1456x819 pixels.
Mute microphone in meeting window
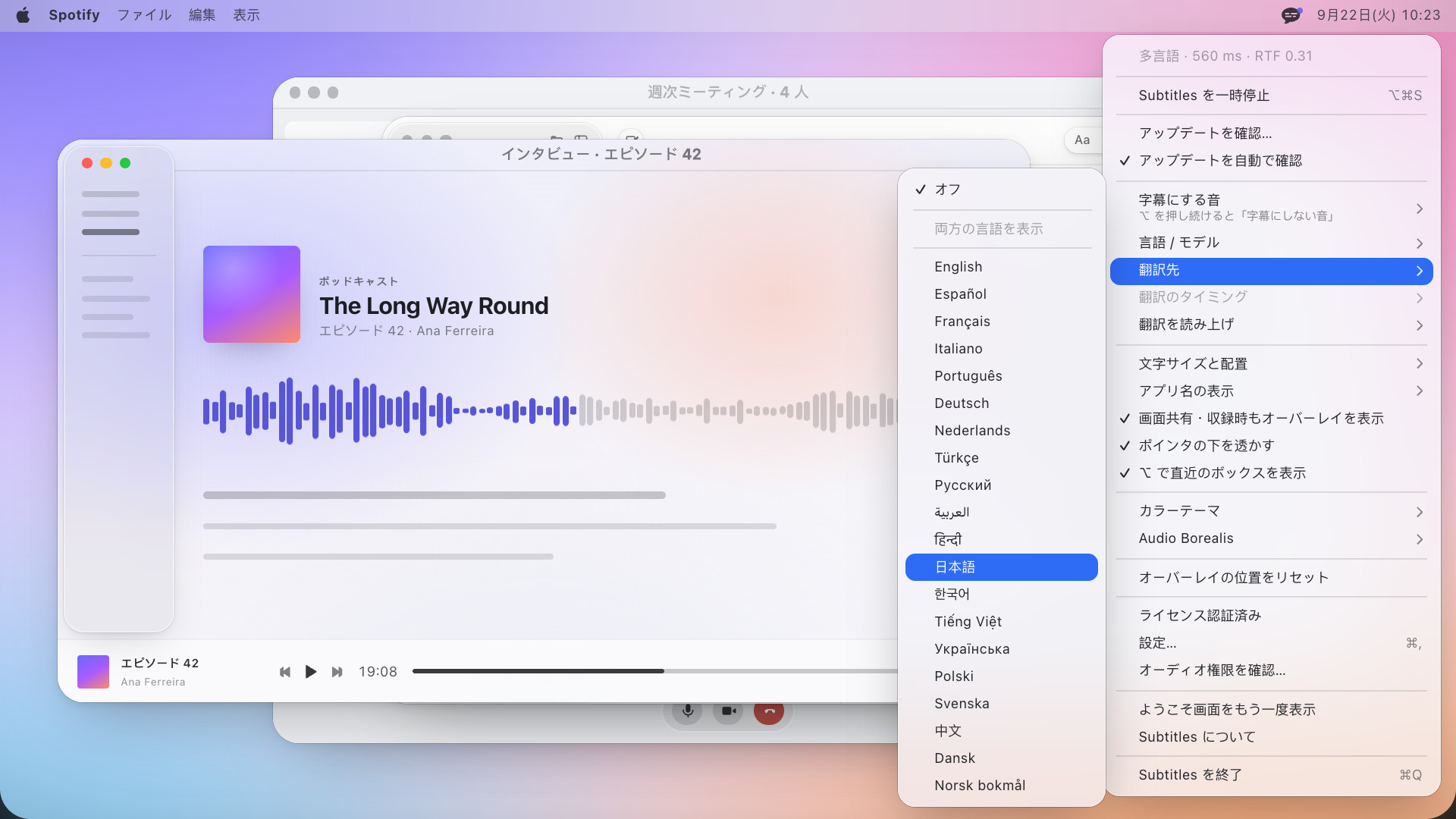687,711
